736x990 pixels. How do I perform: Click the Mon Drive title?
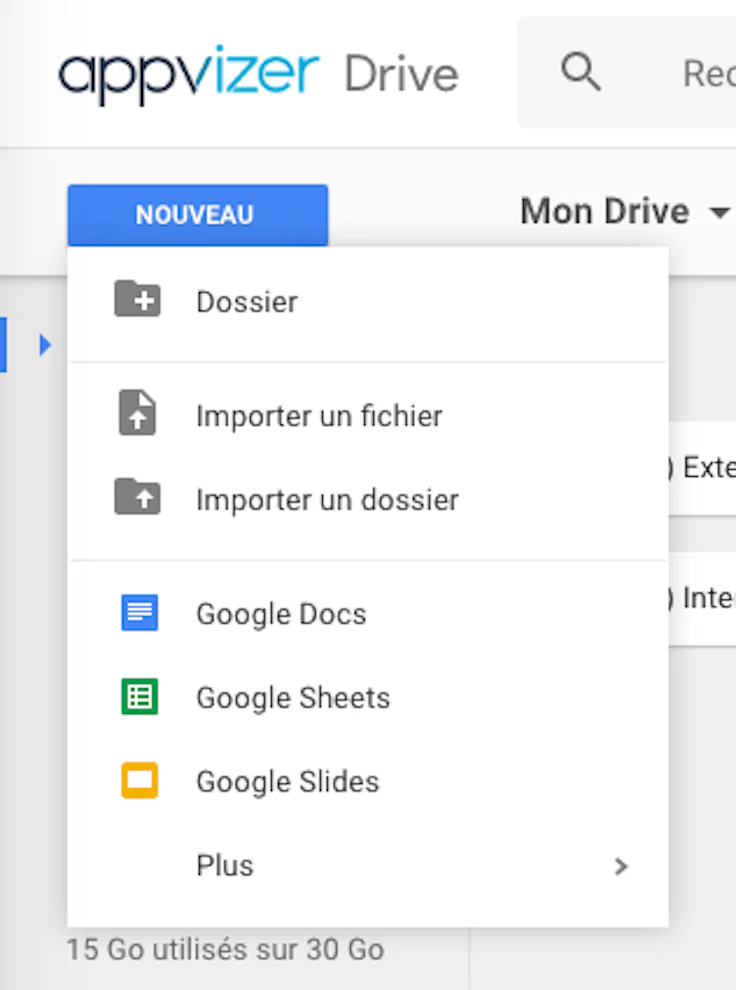coord(605,212)
